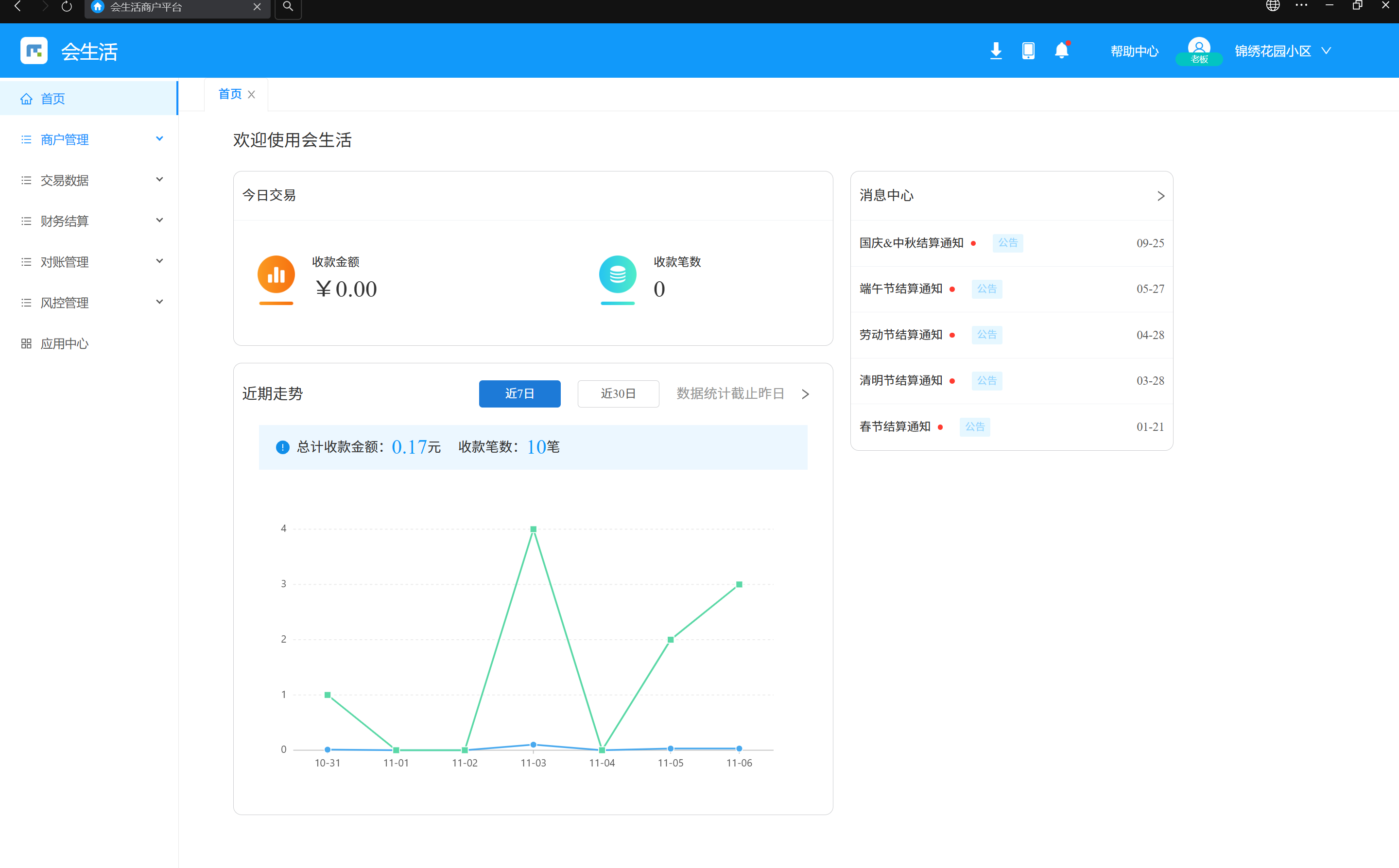Click the 11-05 green data point
1399x868 pixels.
click(x=670, y=640)
